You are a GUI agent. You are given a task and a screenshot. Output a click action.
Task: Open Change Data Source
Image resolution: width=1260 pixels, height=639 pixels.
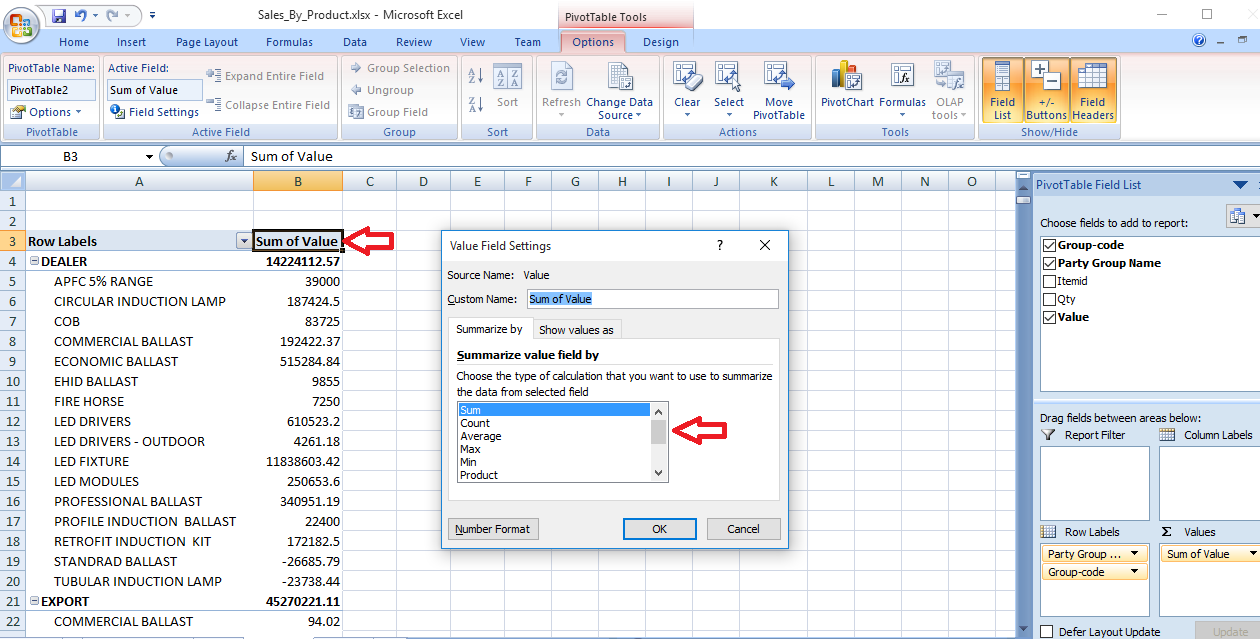click(619, 90)
